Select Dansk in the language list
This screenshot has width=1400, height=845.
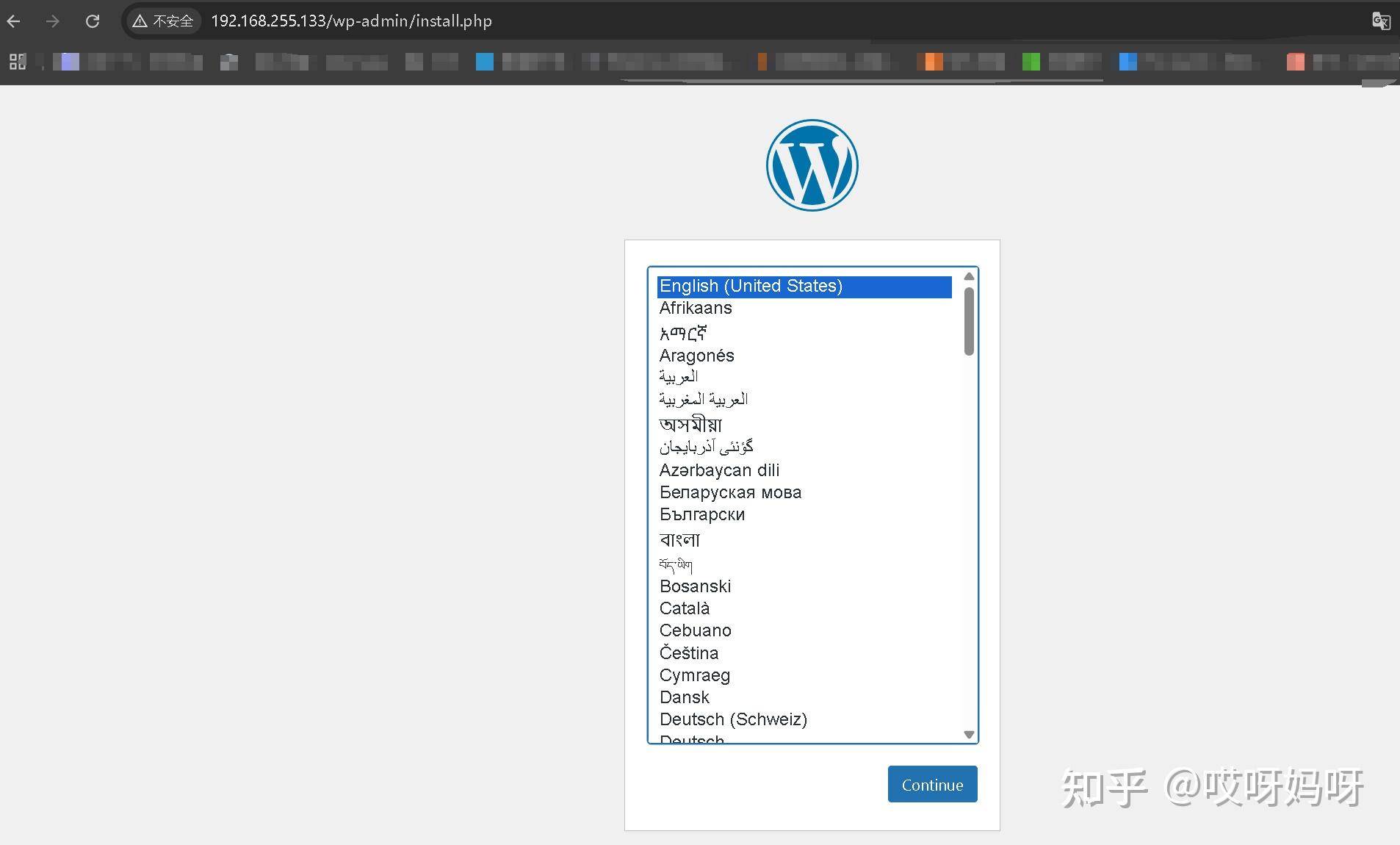click(x=804, y=697)
